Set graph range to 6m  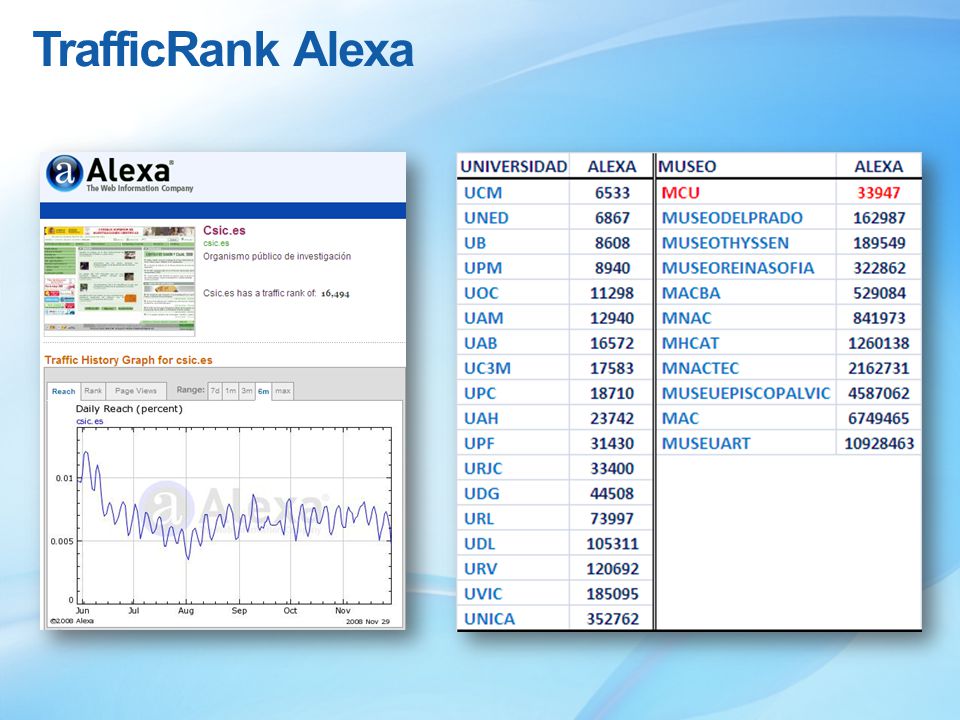(x=263, y=391)
